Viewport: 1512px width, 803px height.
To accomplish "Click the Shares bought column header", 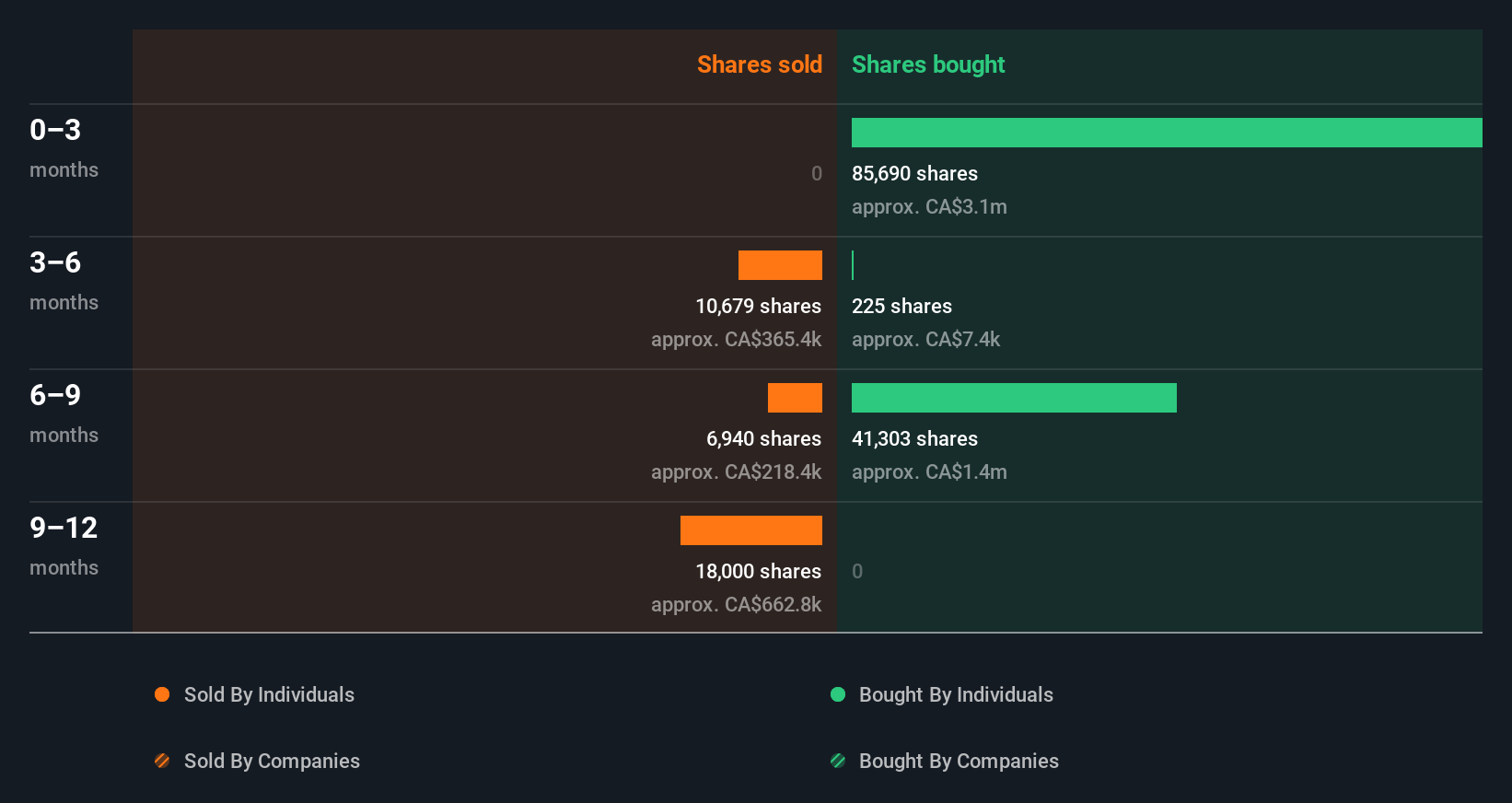I will [x=928, y=64].
